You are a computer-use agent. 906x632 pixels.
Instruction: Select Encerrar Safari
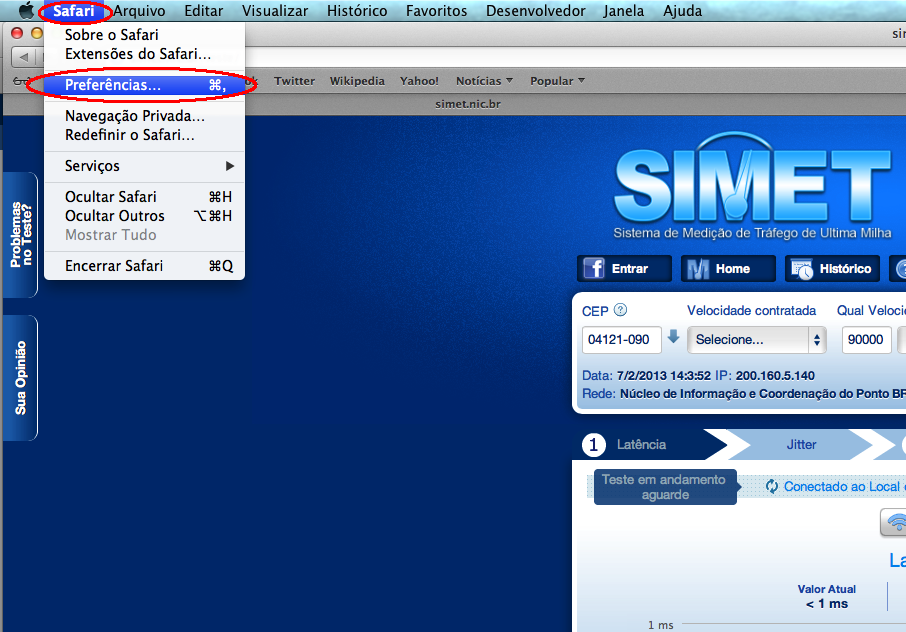[144, 266]
